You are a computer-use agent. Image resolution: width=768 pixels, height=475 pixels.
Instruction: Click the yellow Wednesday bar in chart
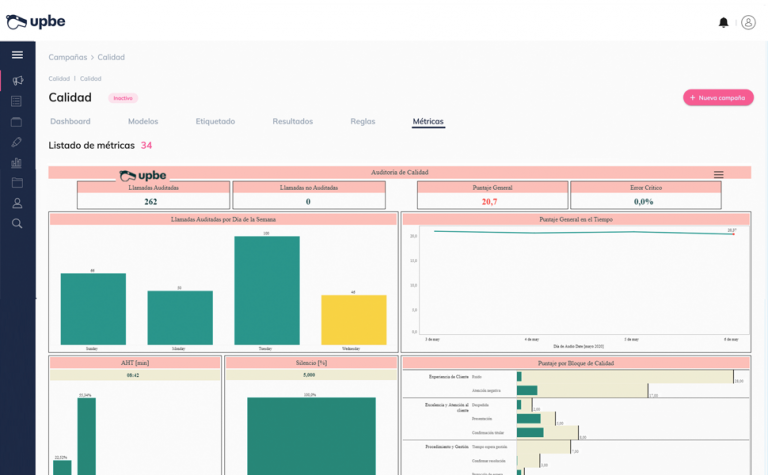click(353, 319)
